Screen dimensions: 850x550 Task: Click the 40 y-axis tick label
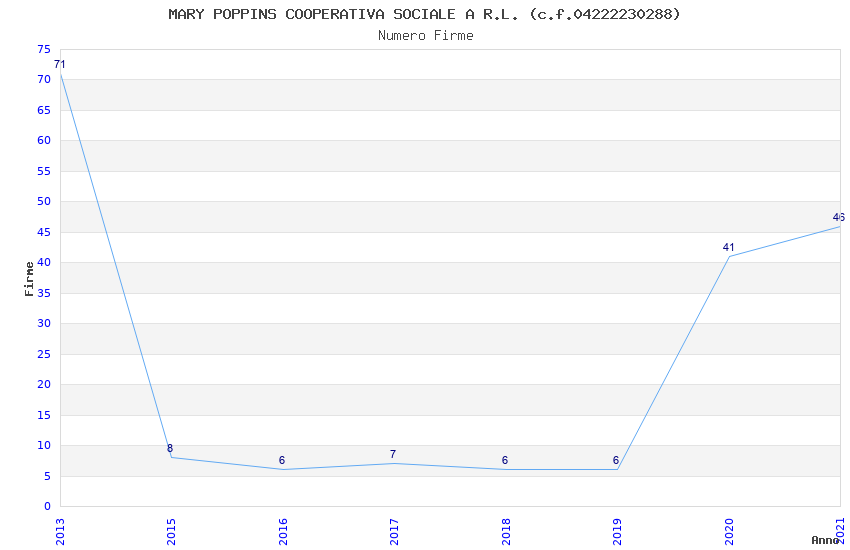44,262
